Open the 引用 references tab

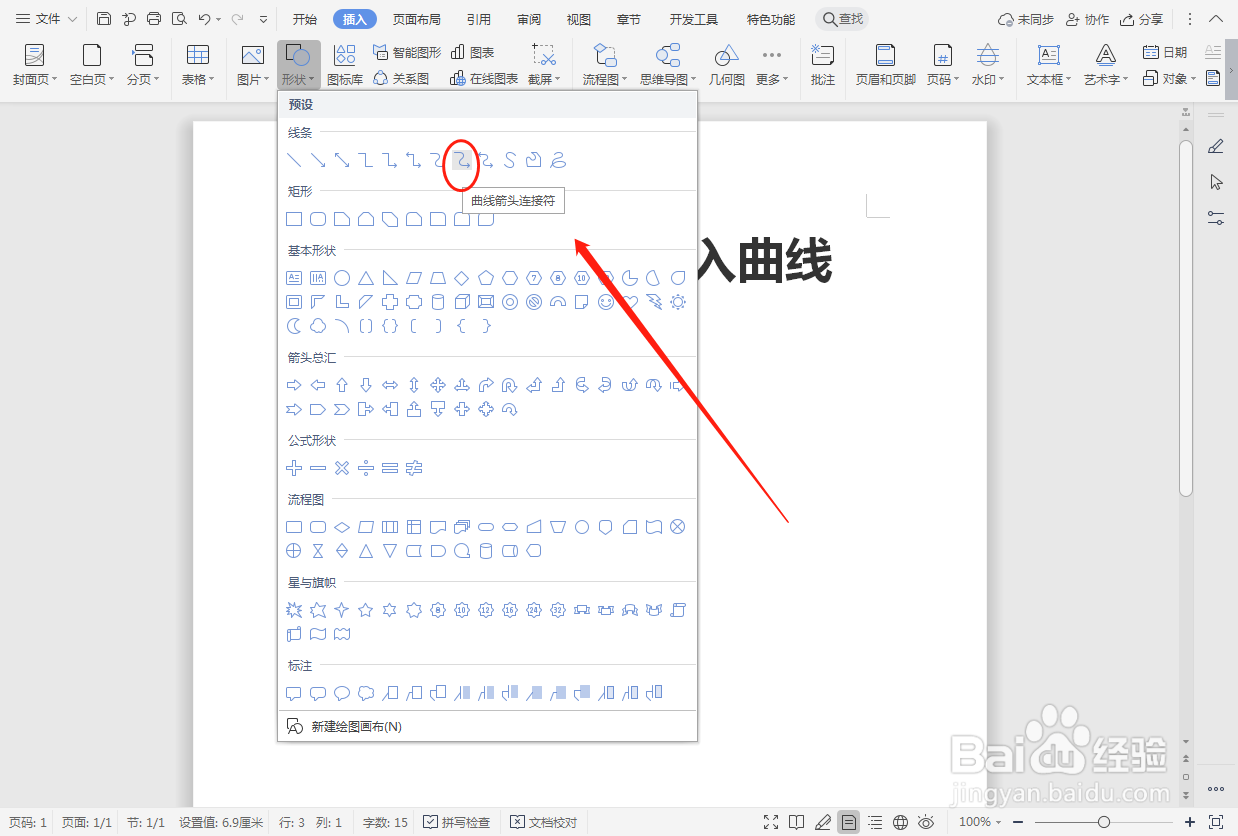click(479, 19)
